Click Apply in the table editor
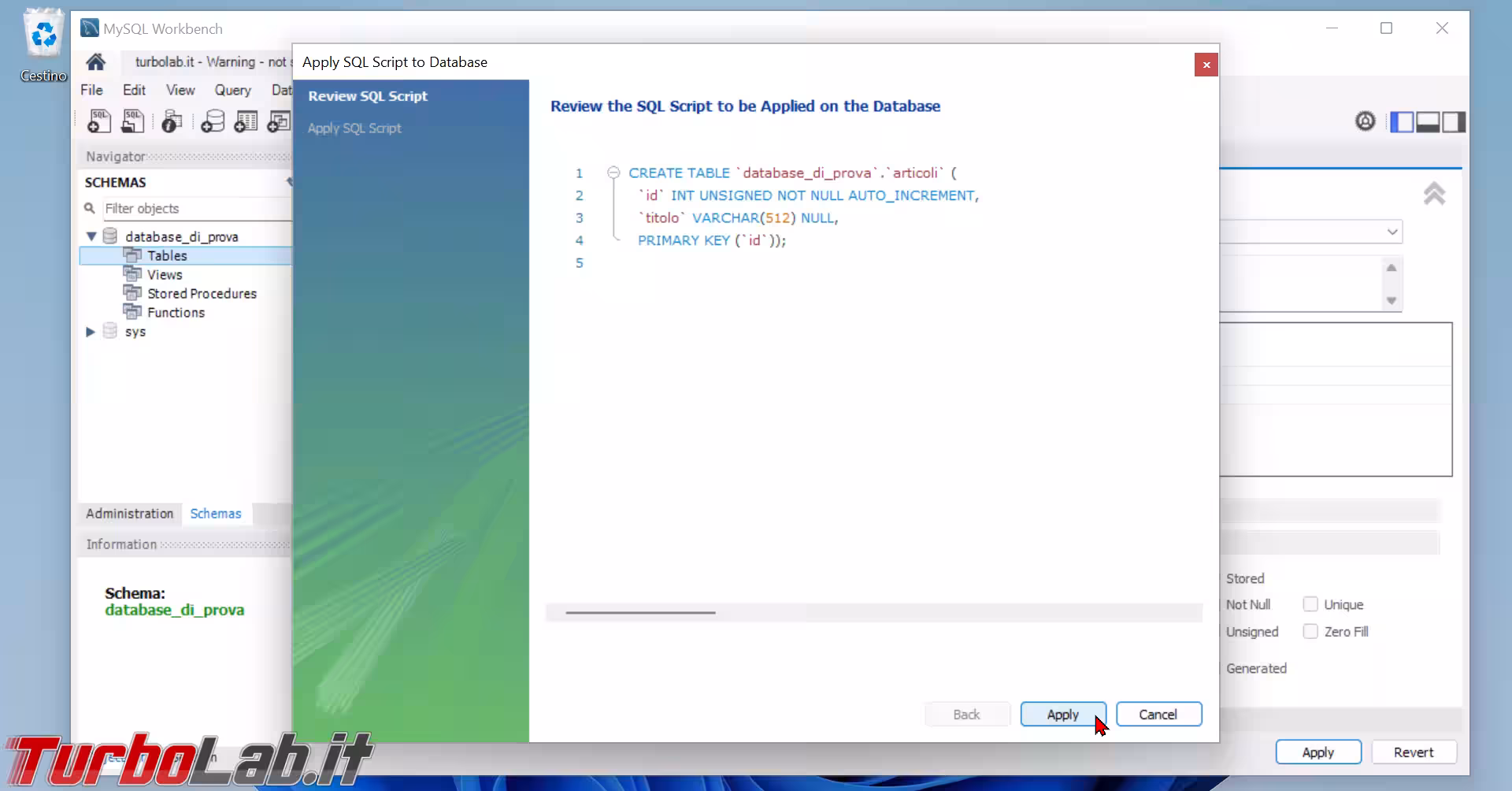Viewport: 1512px width, 791px height. [1318, 752]
